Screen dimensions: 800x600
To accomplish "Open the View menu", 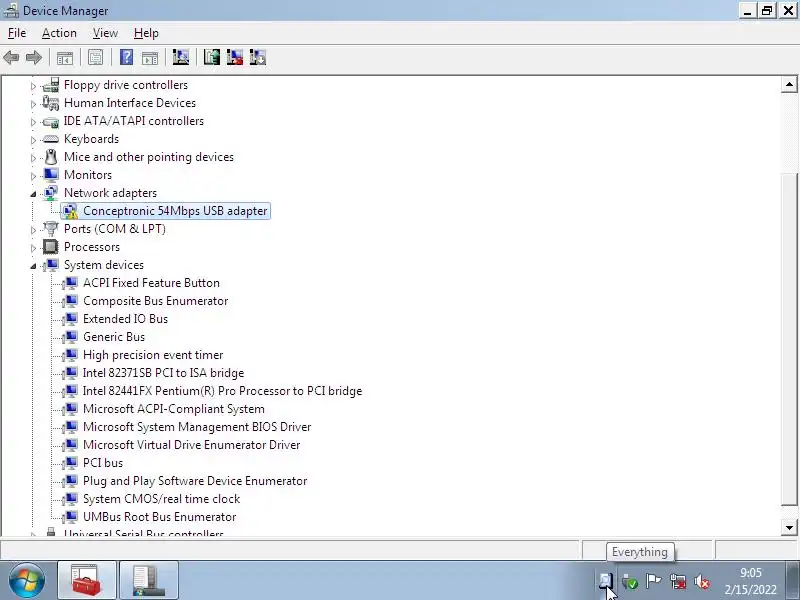I will click(x=105, y=33).
